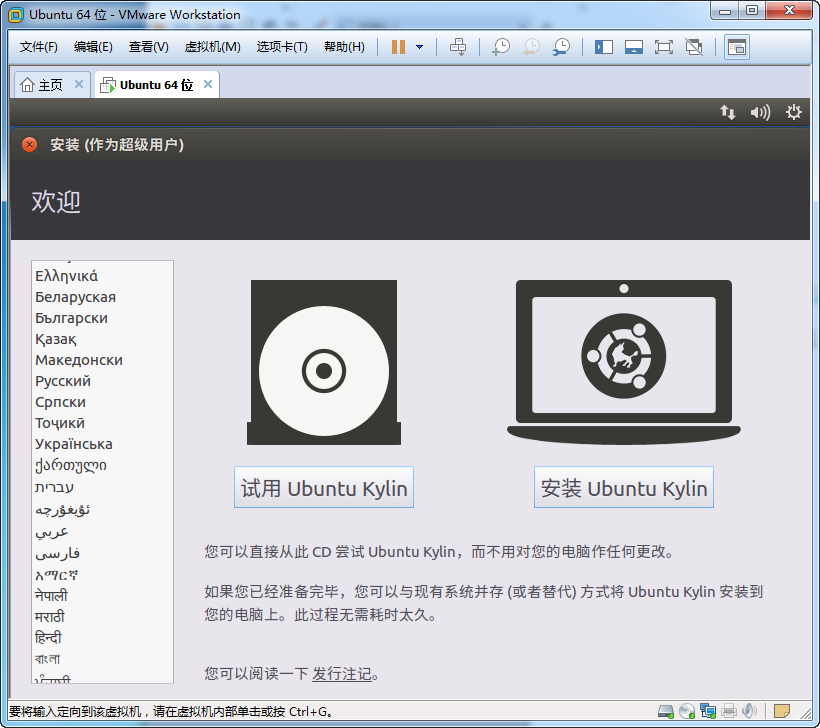
Task: Close the installer window with red button
Action: pos(29,145)
